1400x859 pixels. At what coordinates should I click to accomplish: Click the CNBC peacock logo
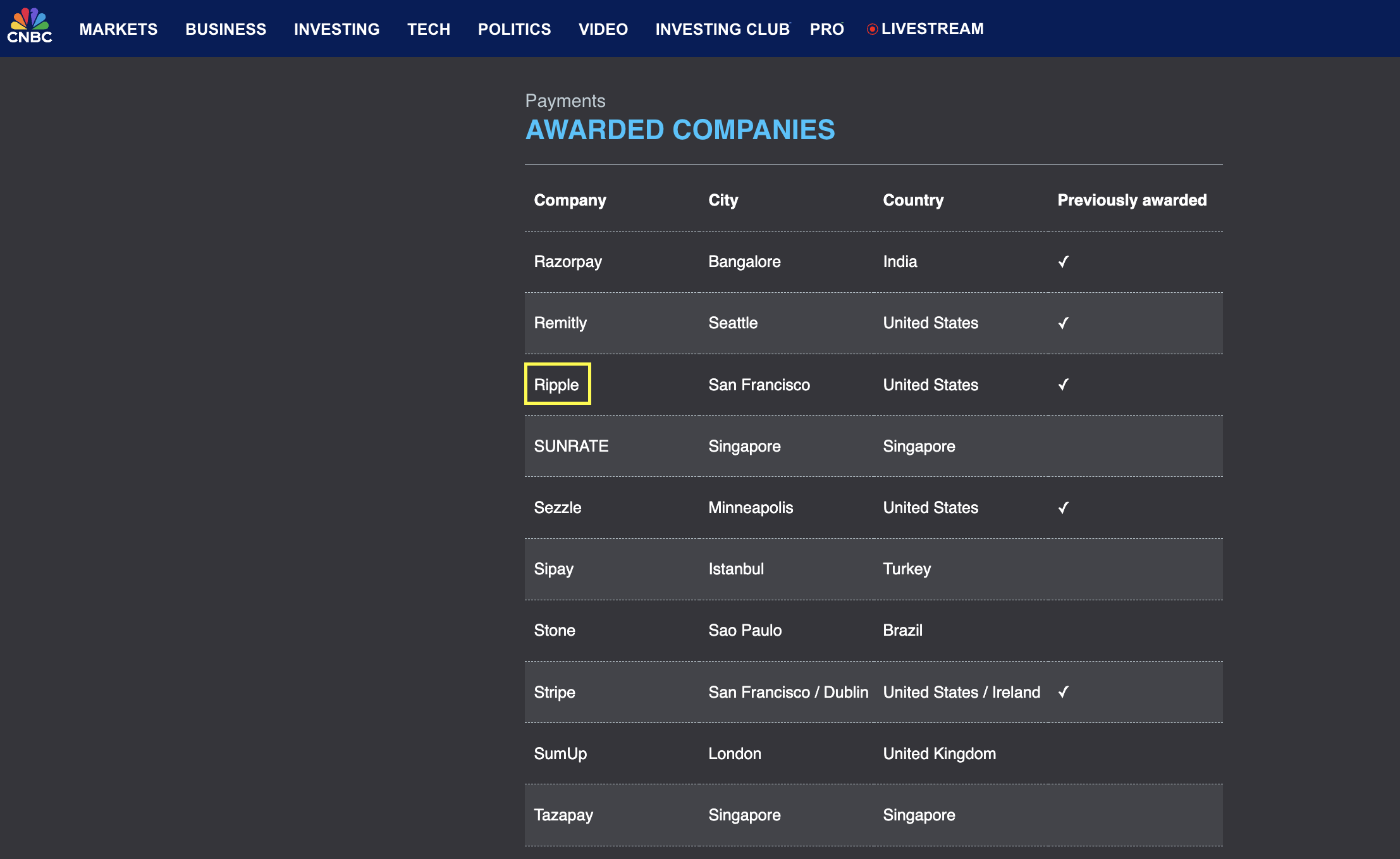point(30,25)
